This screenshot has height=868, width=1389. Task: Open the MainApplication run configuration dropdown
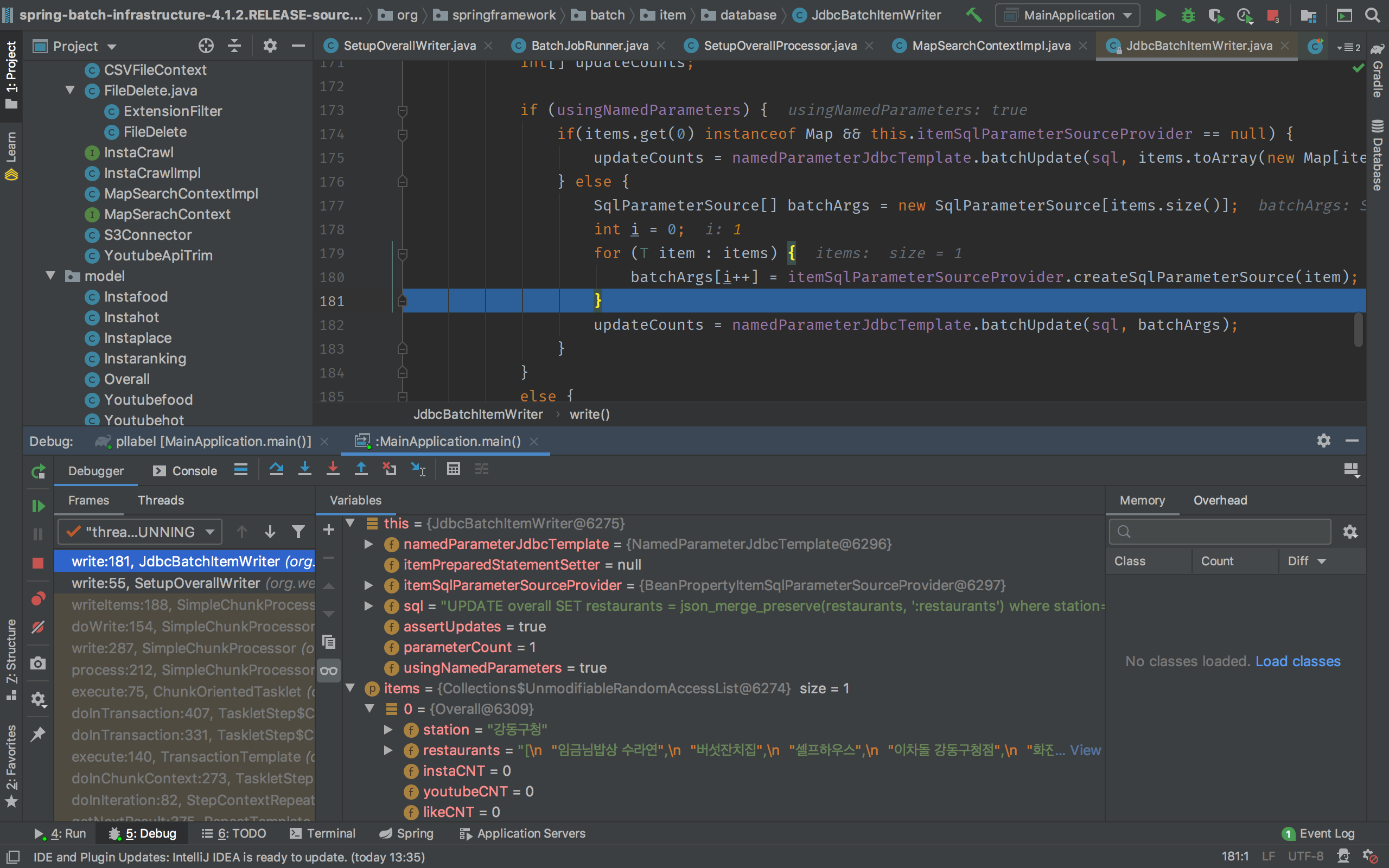pyautogui.click(x=1069, y=15)
